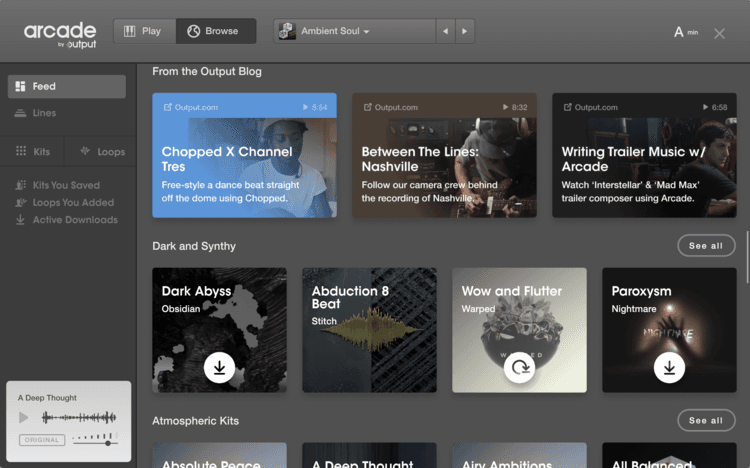Update the Wow and Flutter kit
The height and width of the screenshot is (468, 750).
[519, 368]
